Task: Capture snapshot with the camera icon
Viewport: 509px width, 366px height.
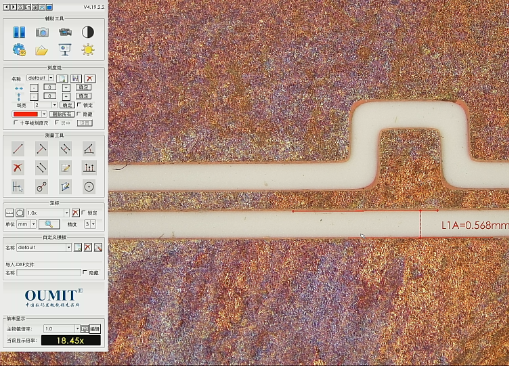Action: click(x=42, y=32)
